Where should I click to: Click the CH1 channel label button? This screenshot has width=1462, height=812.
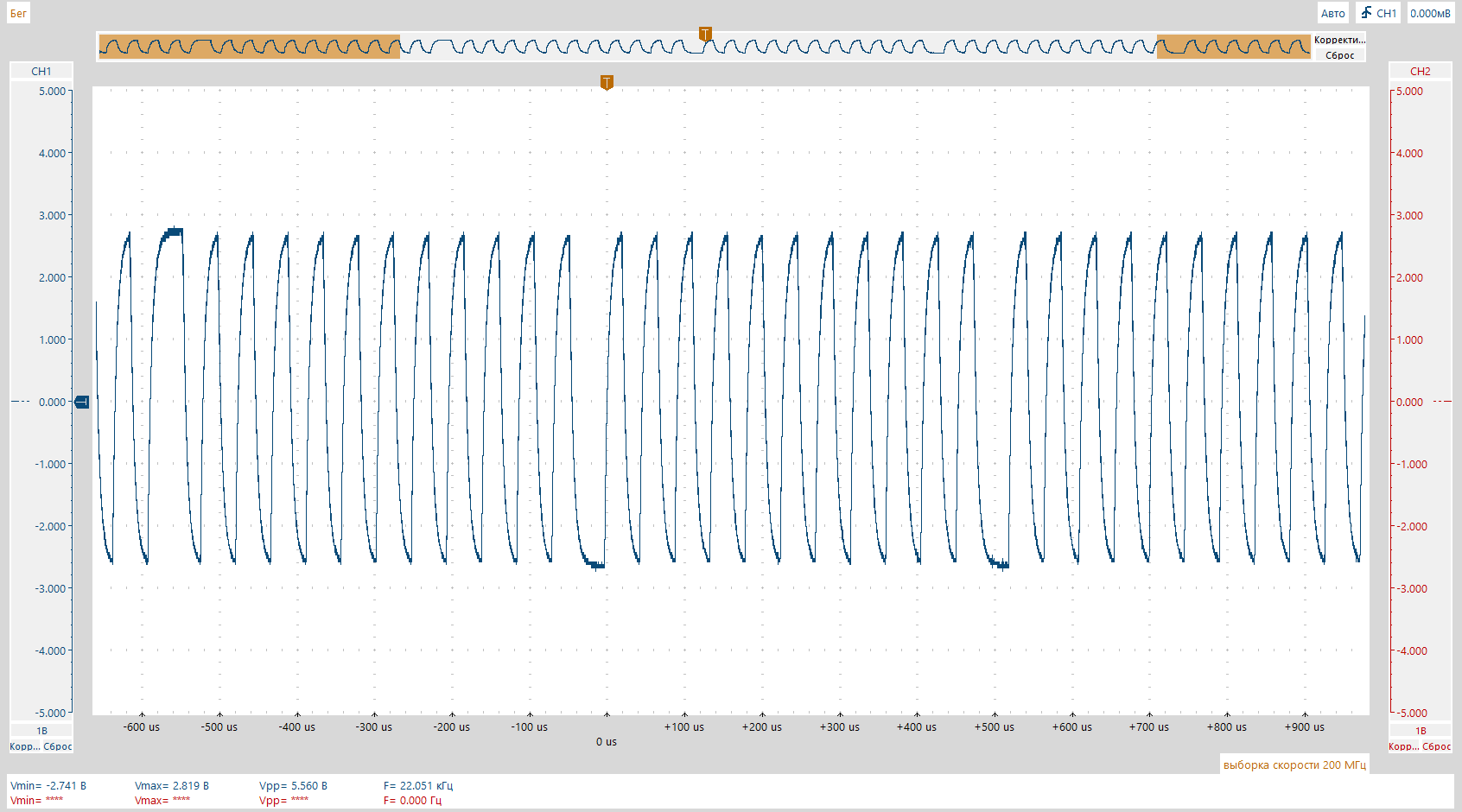[x=41, y=71]
